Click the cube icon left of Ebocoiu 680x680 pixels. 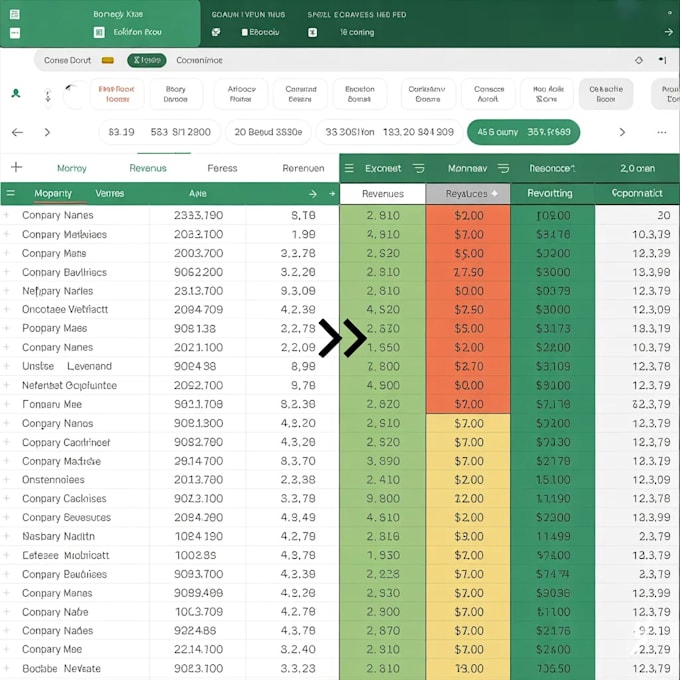click(216, 32)
